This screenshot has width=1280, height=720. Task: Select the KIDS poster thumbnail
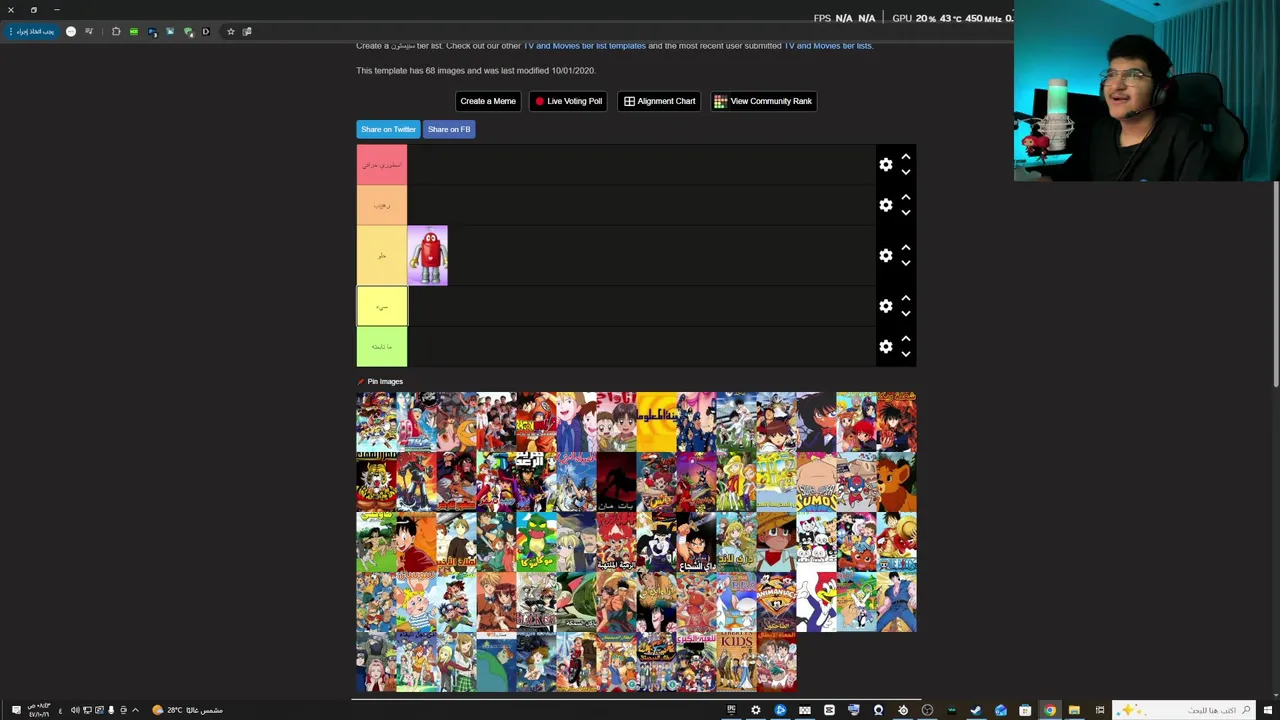[736, 662]
